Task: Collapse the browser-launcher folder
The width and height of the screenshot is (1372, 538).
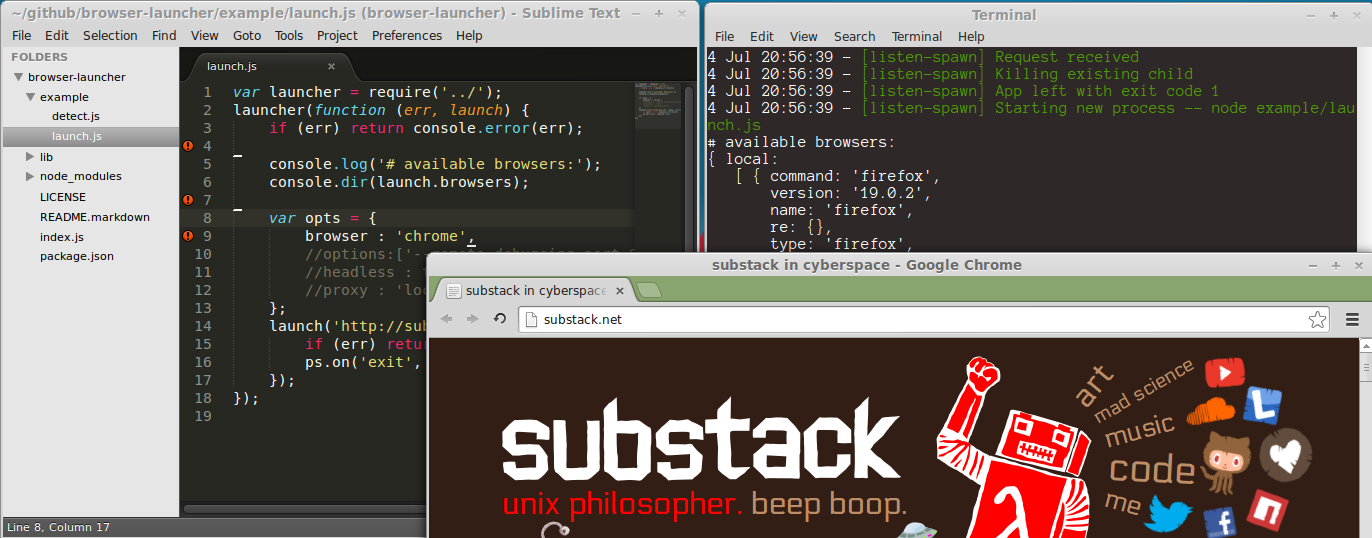Action: pyautogui.click(x=18, y=77)
